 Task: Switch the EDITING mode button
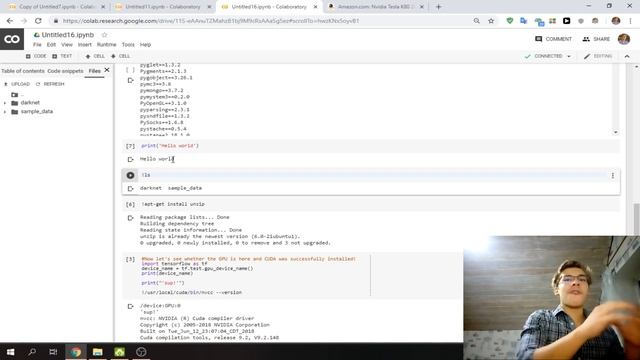(598, 56)
